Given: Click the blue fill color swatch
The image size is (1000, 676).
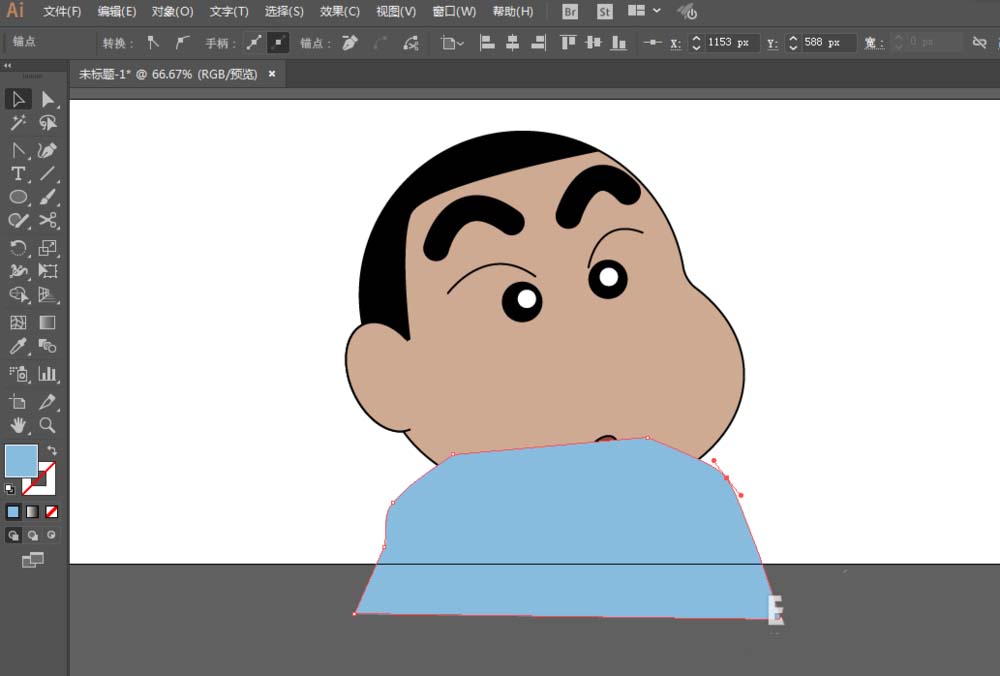Looking at the screenshot, I should click(21, 461).
